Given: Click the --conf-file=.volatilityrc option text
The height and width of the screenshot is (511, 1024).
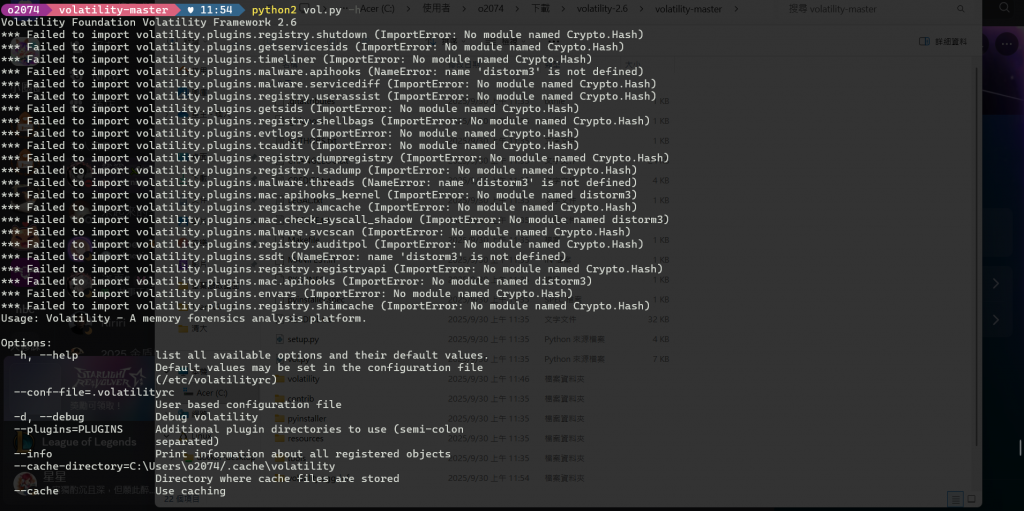Looking at the screenshot, I should click(94, 393).
